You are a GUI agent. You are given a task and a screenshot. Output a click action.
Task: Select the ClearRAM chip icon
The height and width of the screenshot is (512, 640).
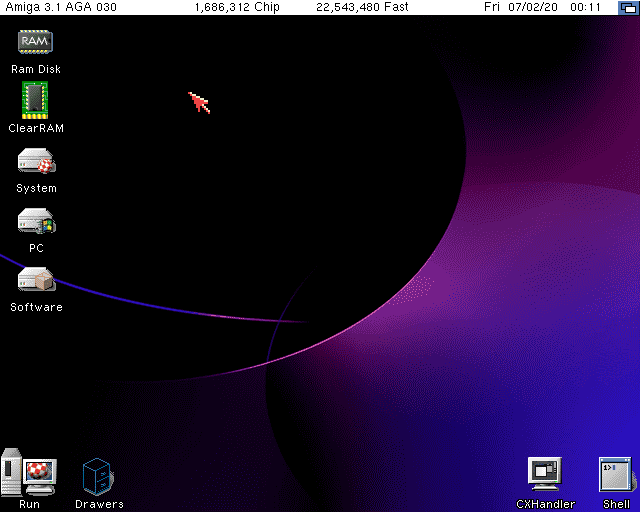pos(35,100)
